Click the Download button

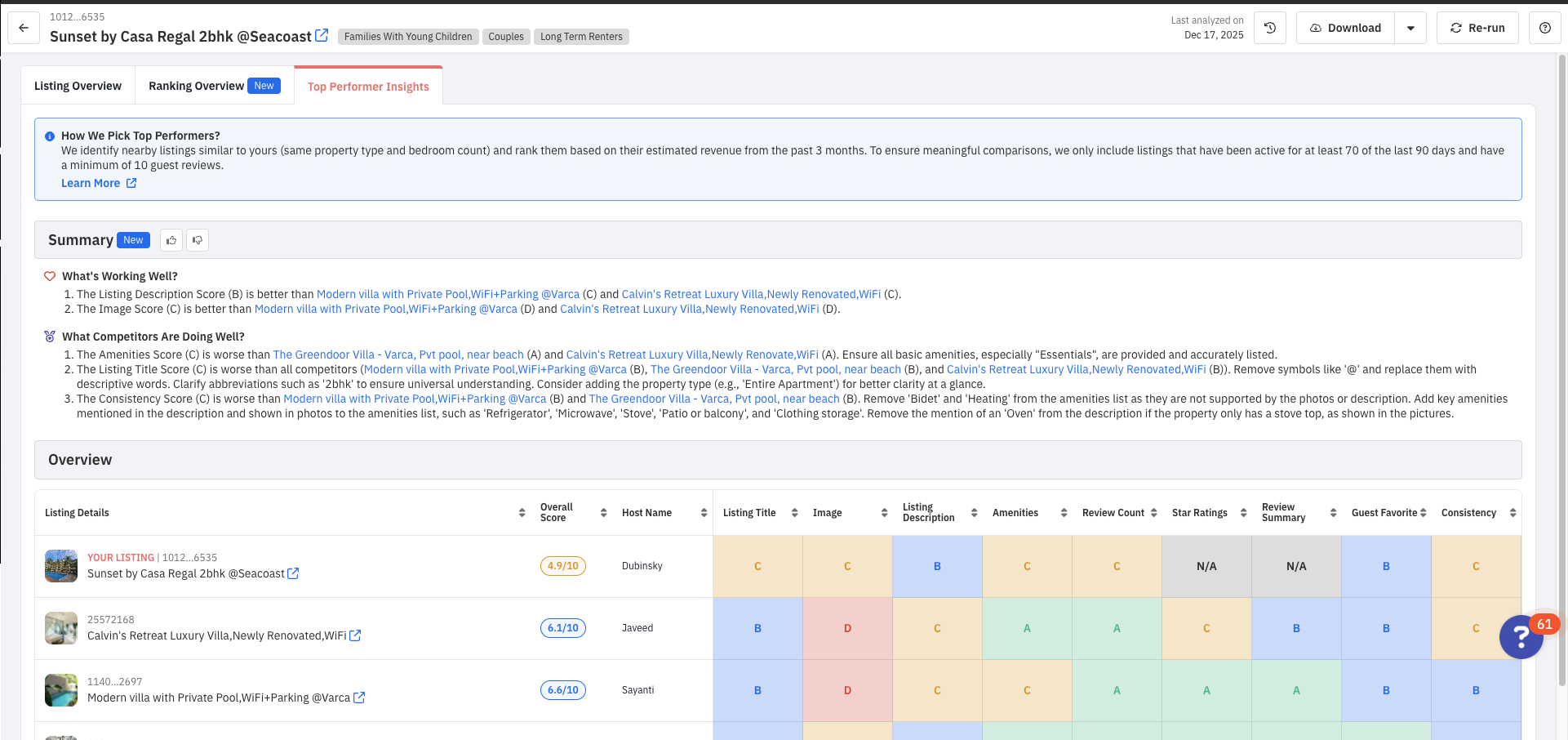[1345, 28]
